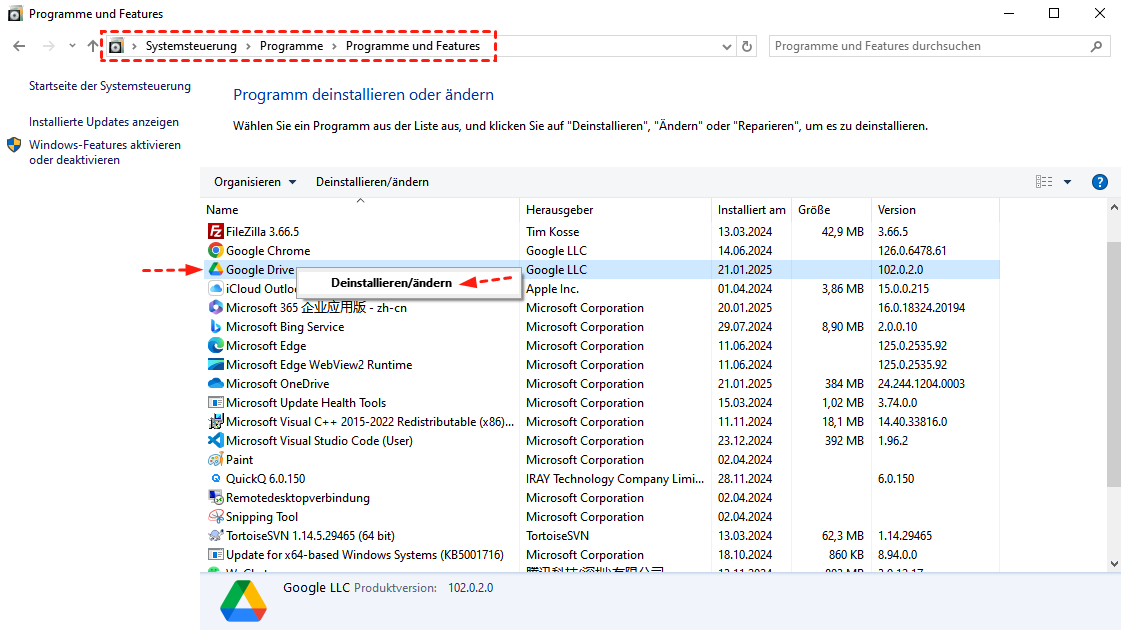This screenshot has width=1121, height=630.
Task: Click the Edge WebView2 Runtime icon
Action: click(x=215, y=364)
